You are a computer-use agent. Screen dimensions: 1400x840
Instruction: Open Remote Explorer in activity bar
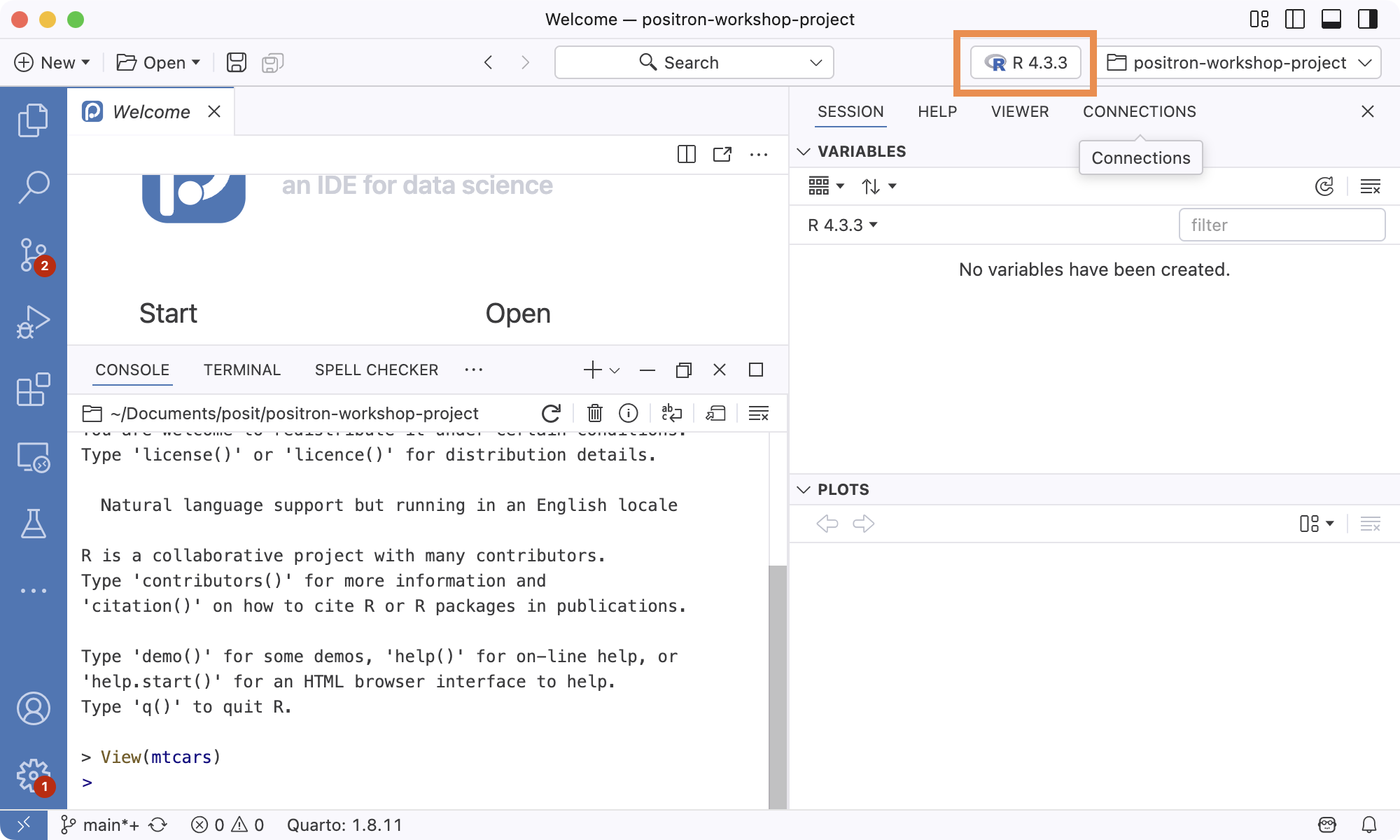coord(33,456)
